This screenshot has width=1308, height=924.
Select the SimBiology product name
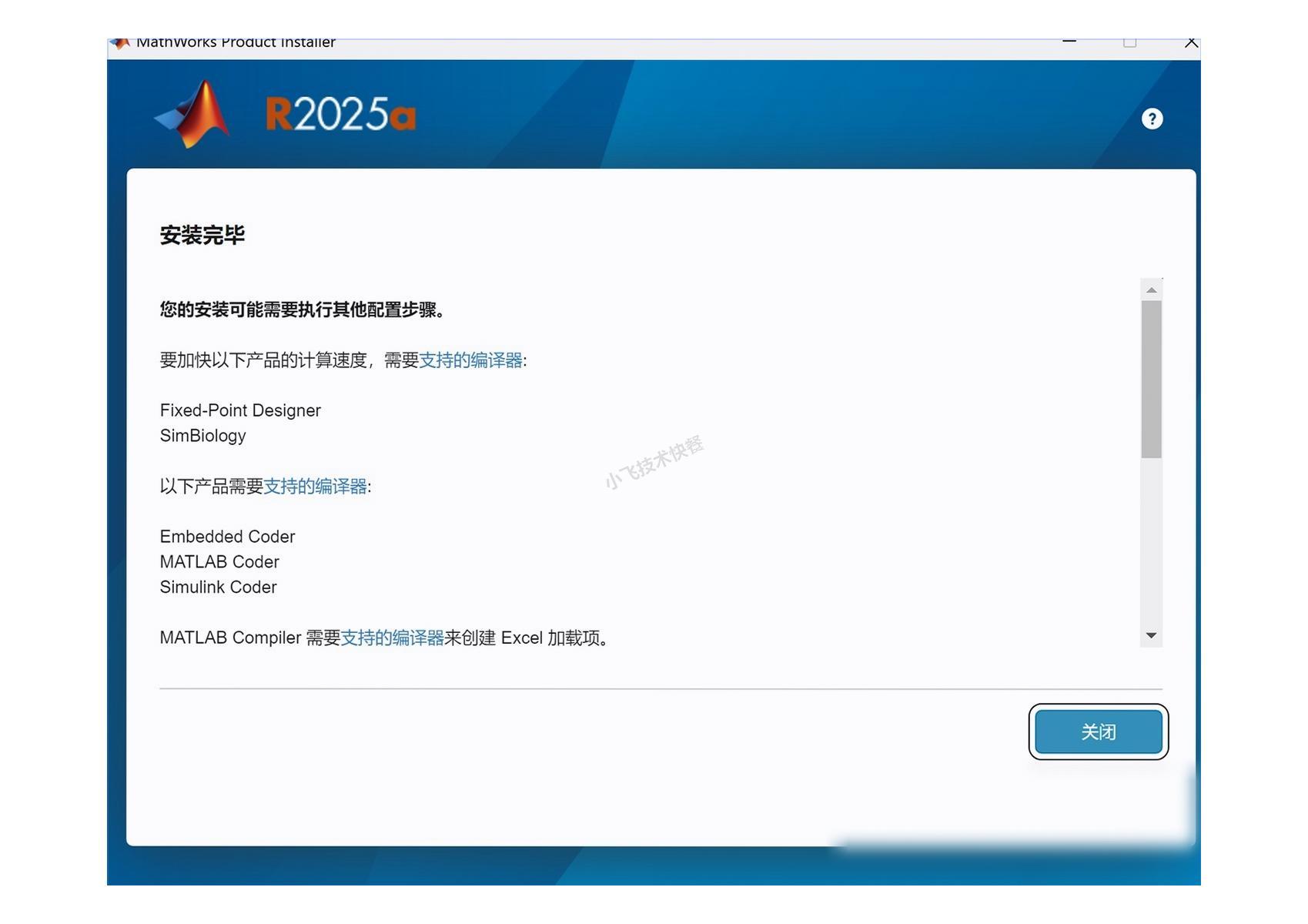(x=203, y=436)
